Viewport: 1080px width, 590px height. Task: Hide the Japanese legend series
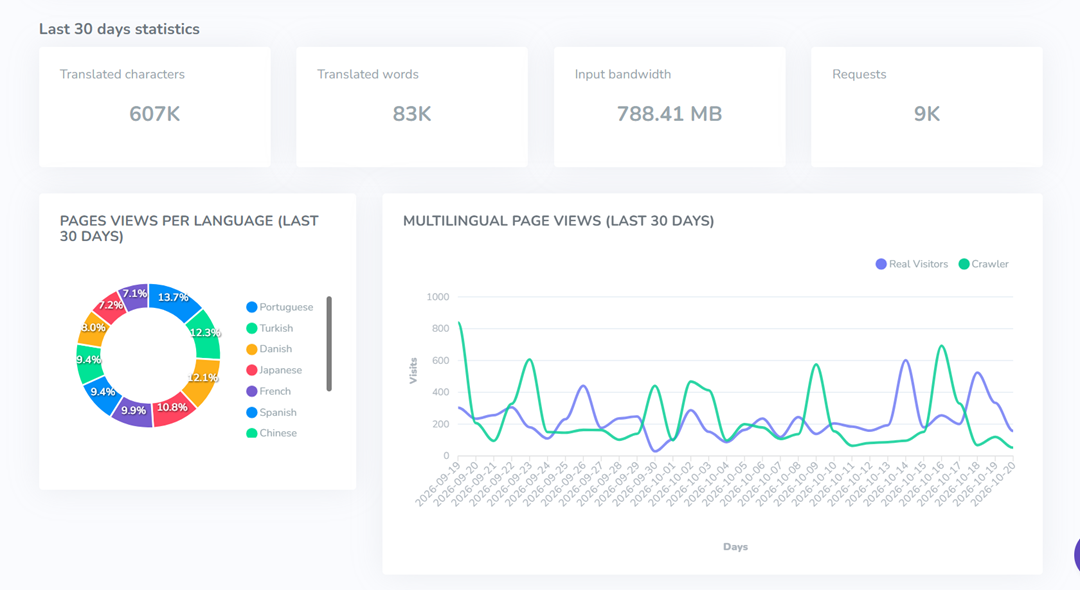(274, 370)
